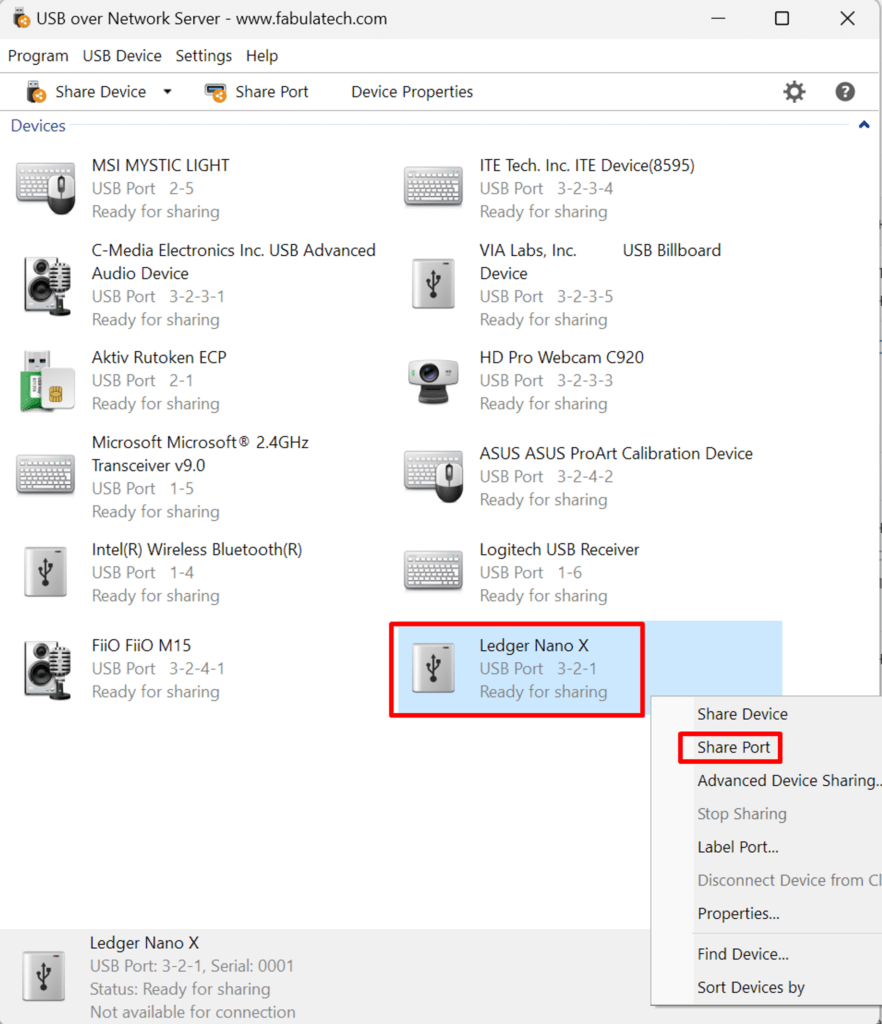Click the Microsoft 2.4GHz Transceiver keyboard icon
Viewport: 882px width, 1024px height.
pos(46,475)
